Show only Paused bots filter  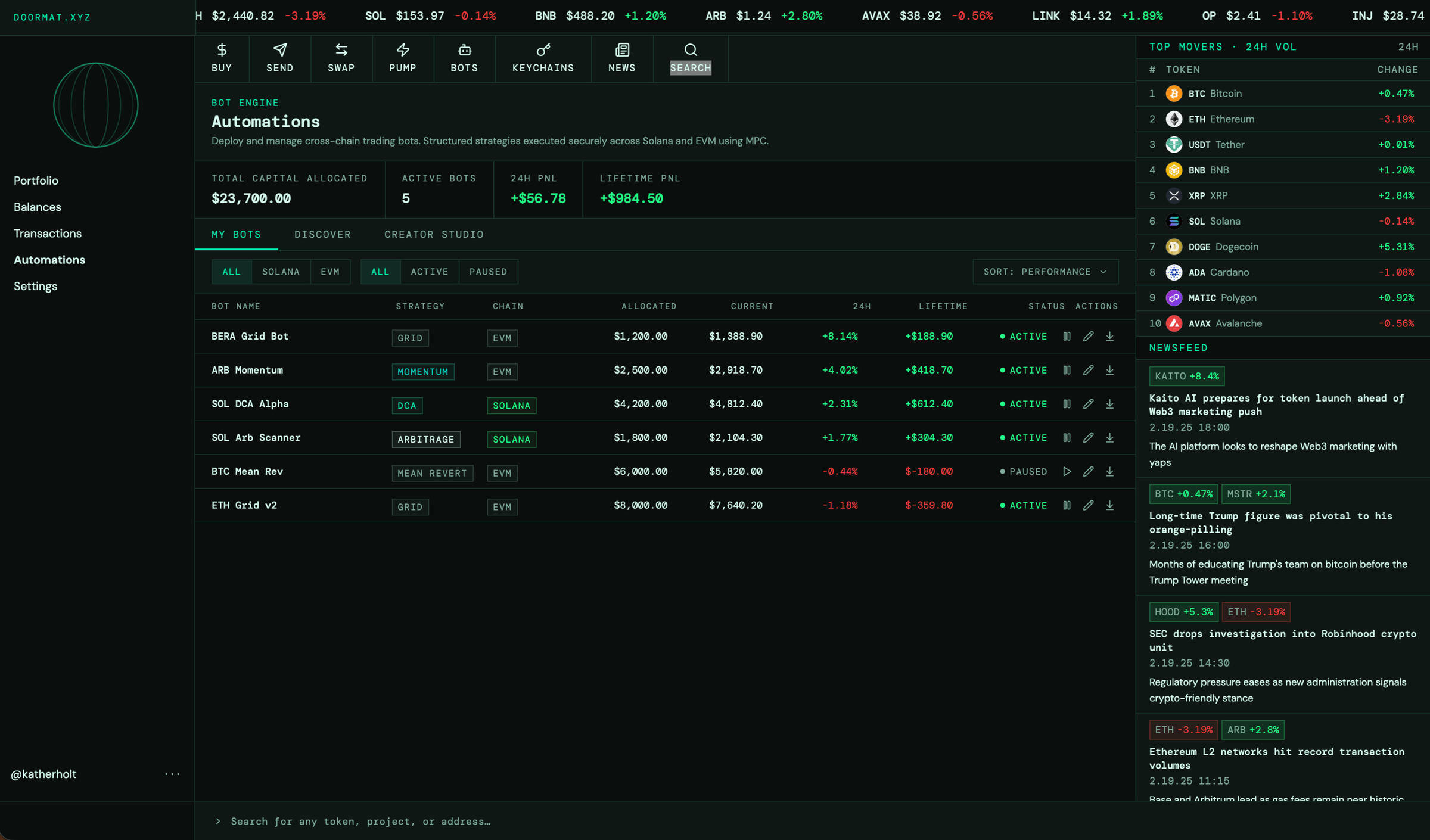(488, 272)
